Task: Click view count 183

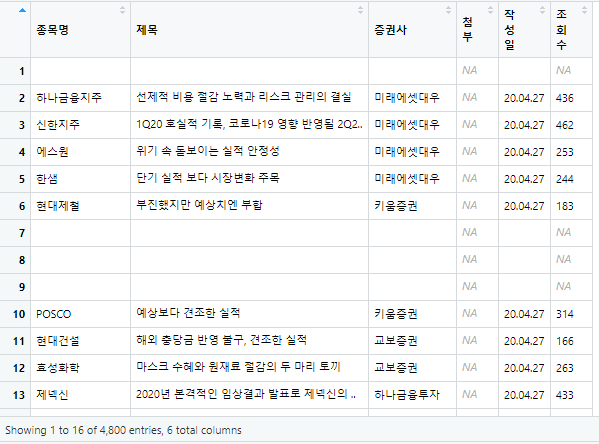Action: pos(565,206)
